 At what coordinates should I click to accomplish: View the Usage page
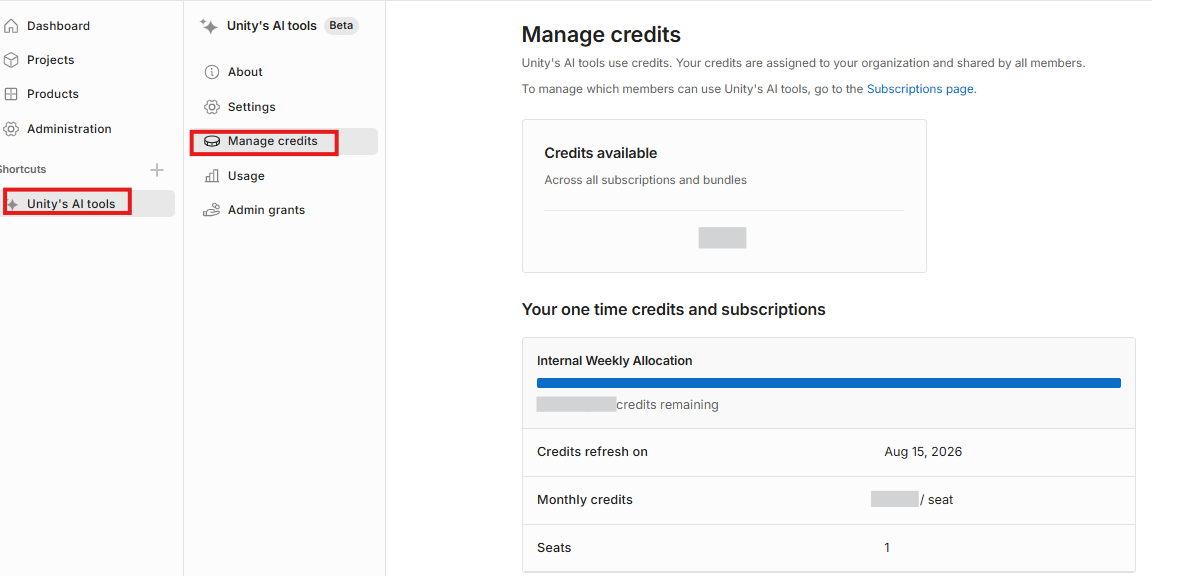tap(246, 176)
